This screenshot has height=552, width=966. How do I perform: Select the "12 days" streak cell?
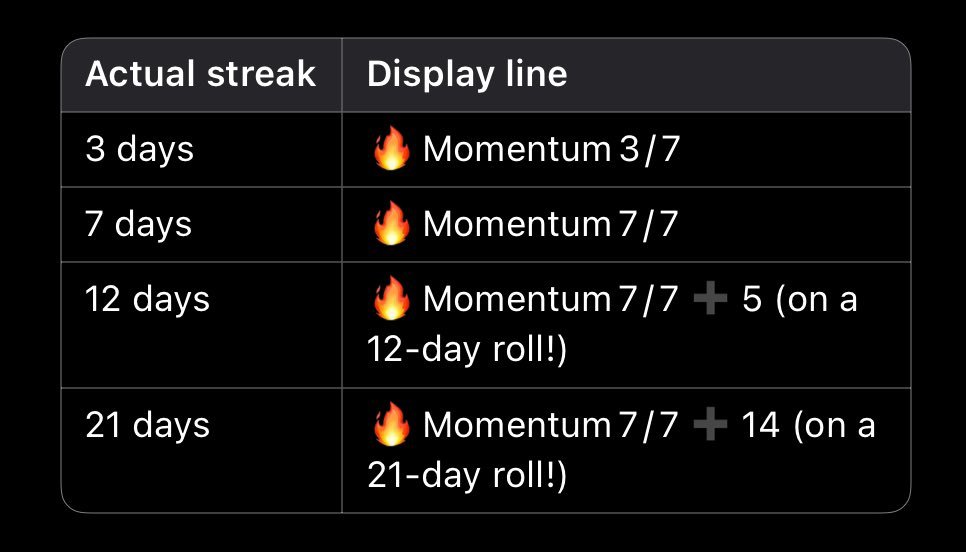[x=147, y=299]
